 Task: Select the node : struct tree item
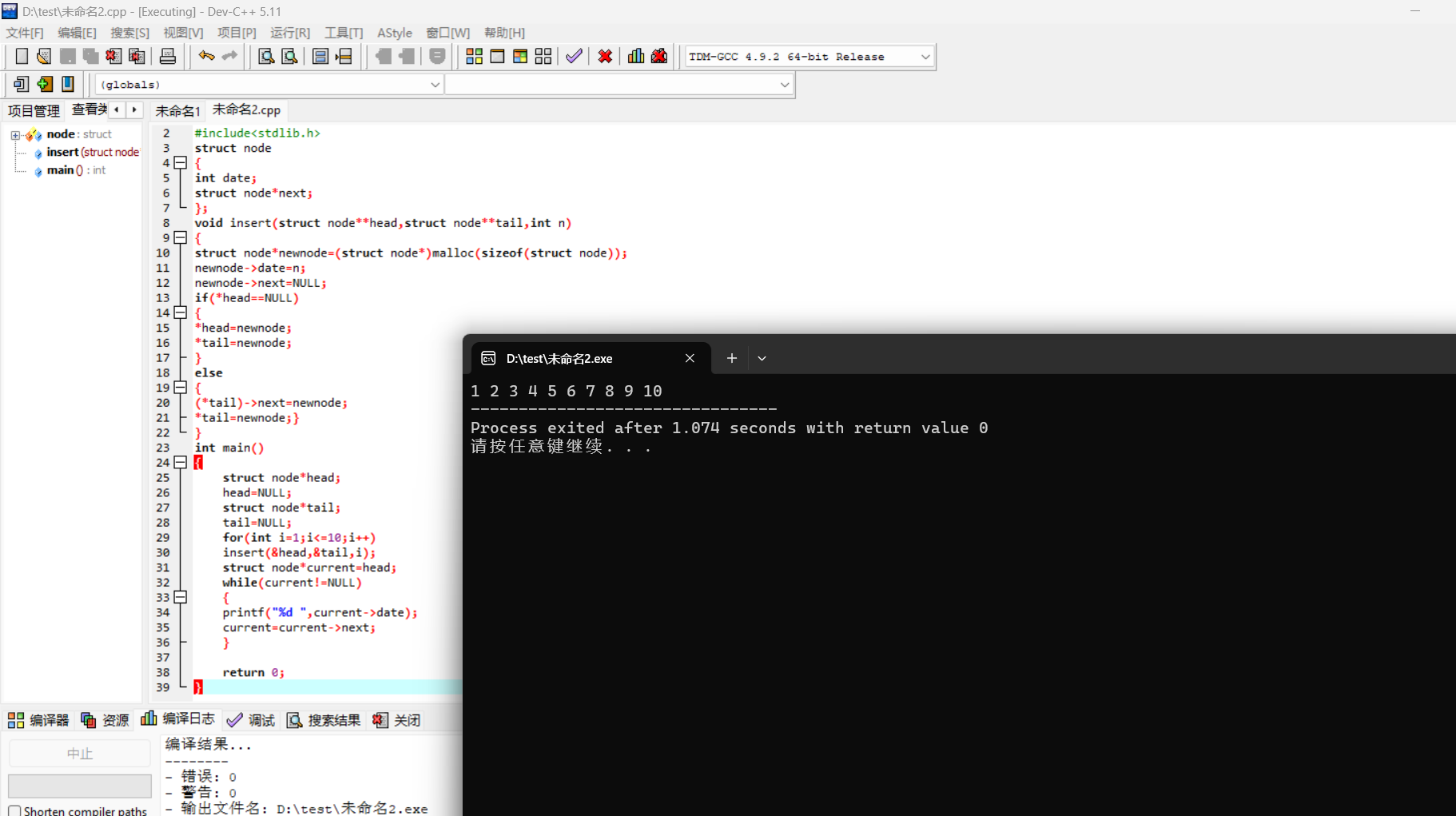(70, 134)
